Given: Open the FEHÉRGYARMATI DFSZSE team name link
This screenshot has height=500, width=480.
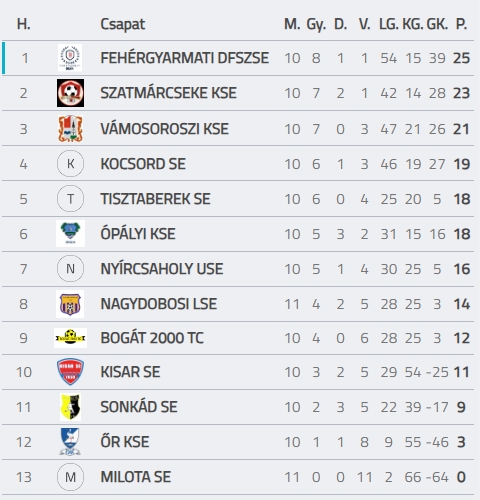Looking at the screenshot, I should coord(185,58).
